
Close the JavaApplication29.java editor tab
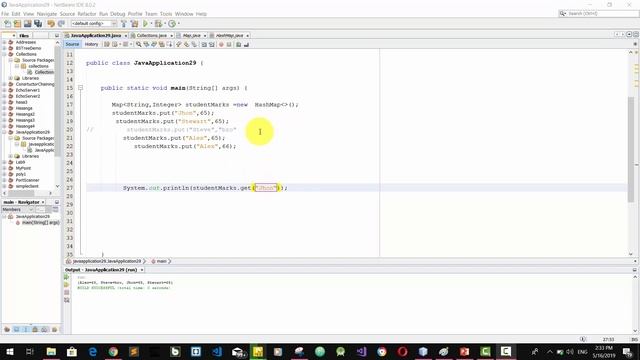(126, 36)
